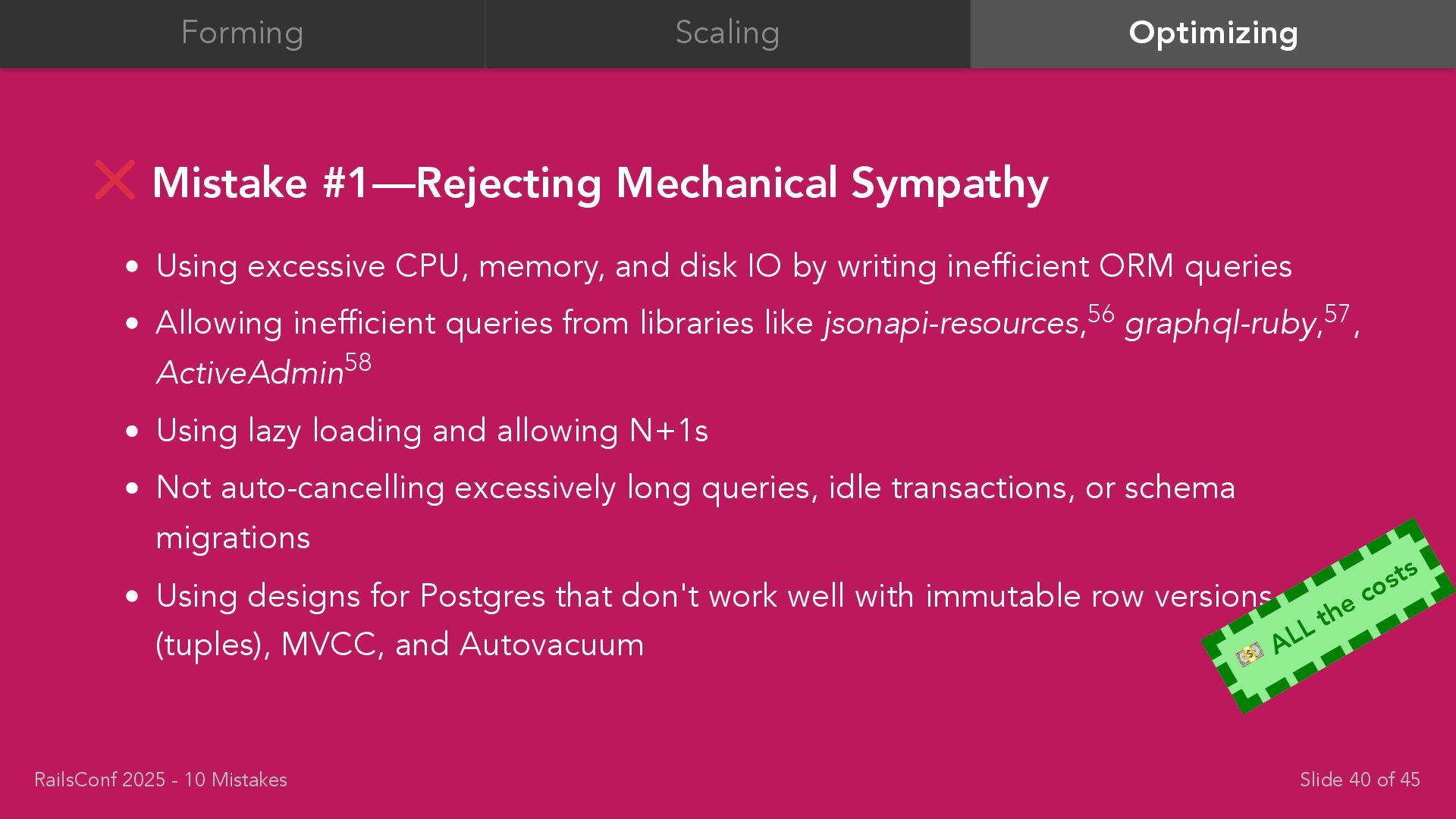Open the Scaling section tab
This screenshot has width=1456, height=819.
click(x=727, y=33)
